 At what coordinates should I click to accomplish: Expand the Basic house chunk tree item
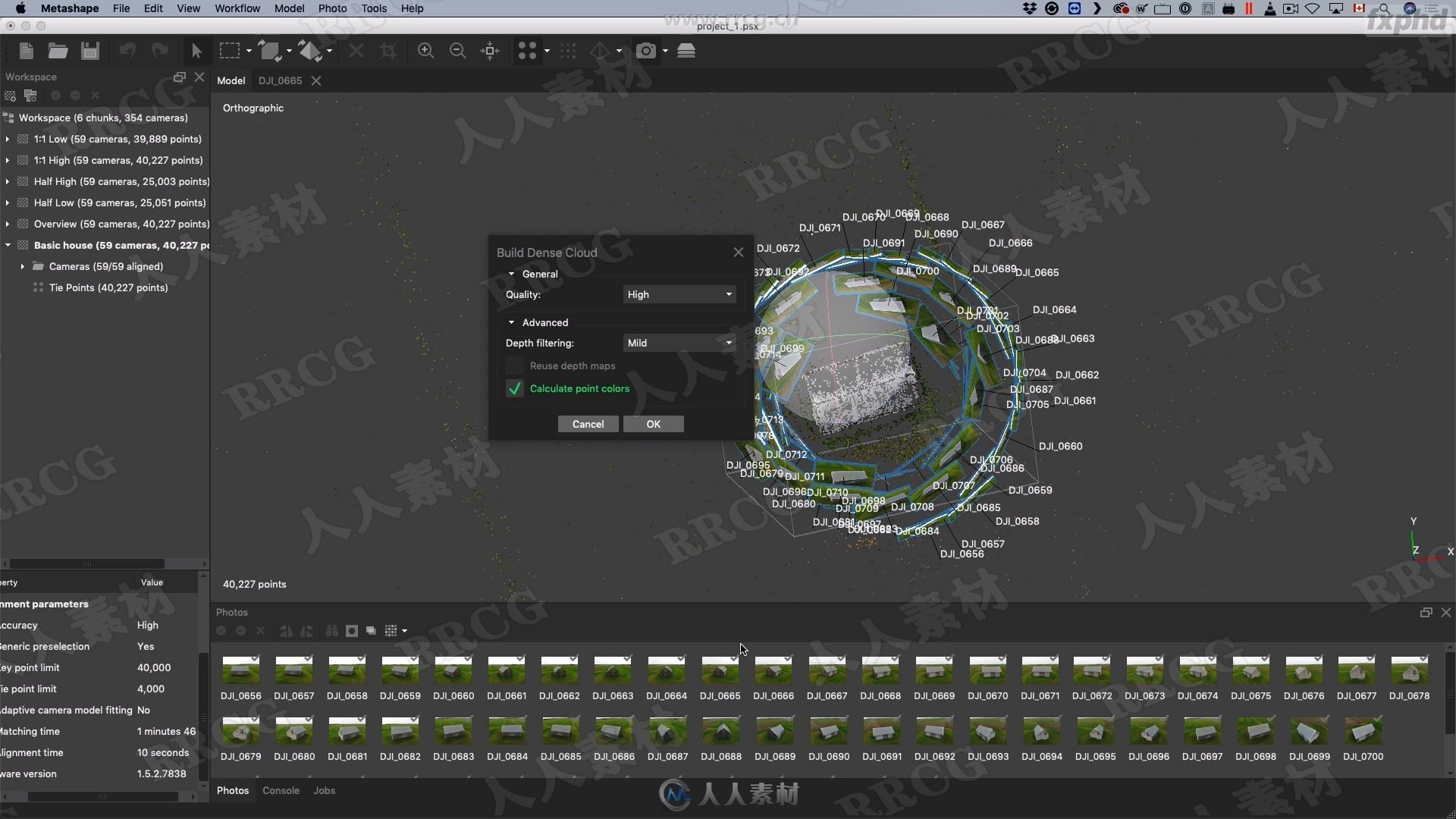(7, 245)
